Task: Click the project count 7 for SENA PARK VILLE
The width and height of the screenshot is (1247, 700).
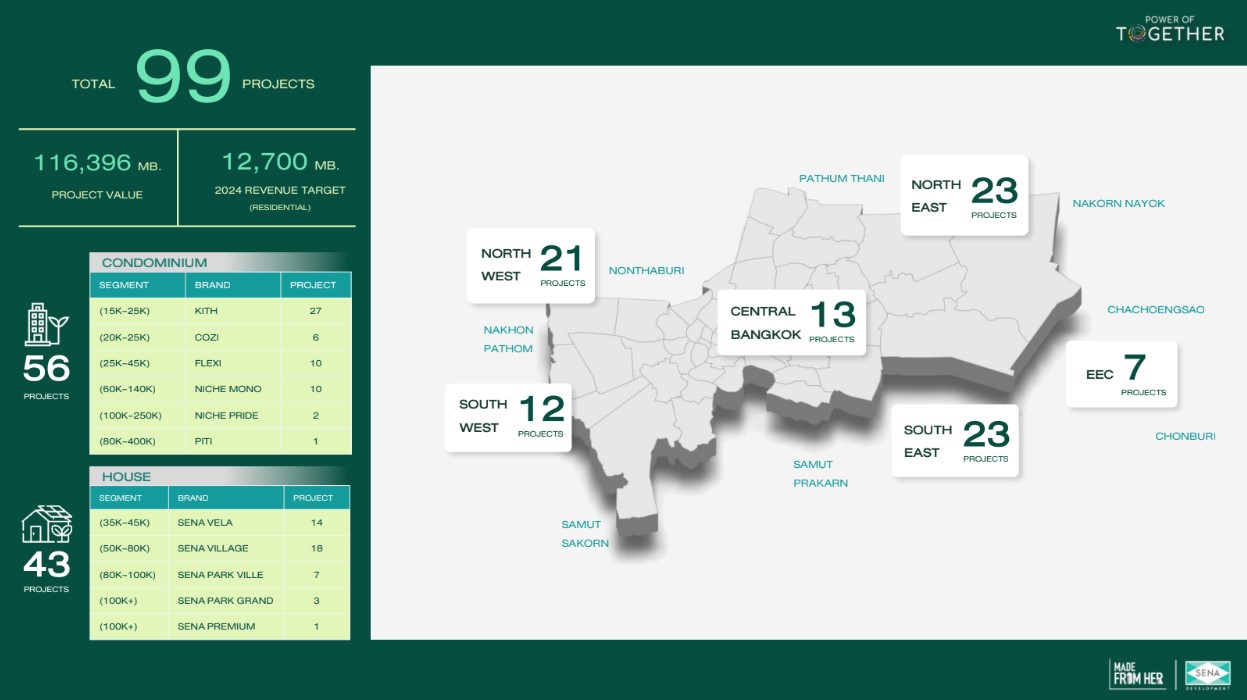Action: [x=317, y=575]
